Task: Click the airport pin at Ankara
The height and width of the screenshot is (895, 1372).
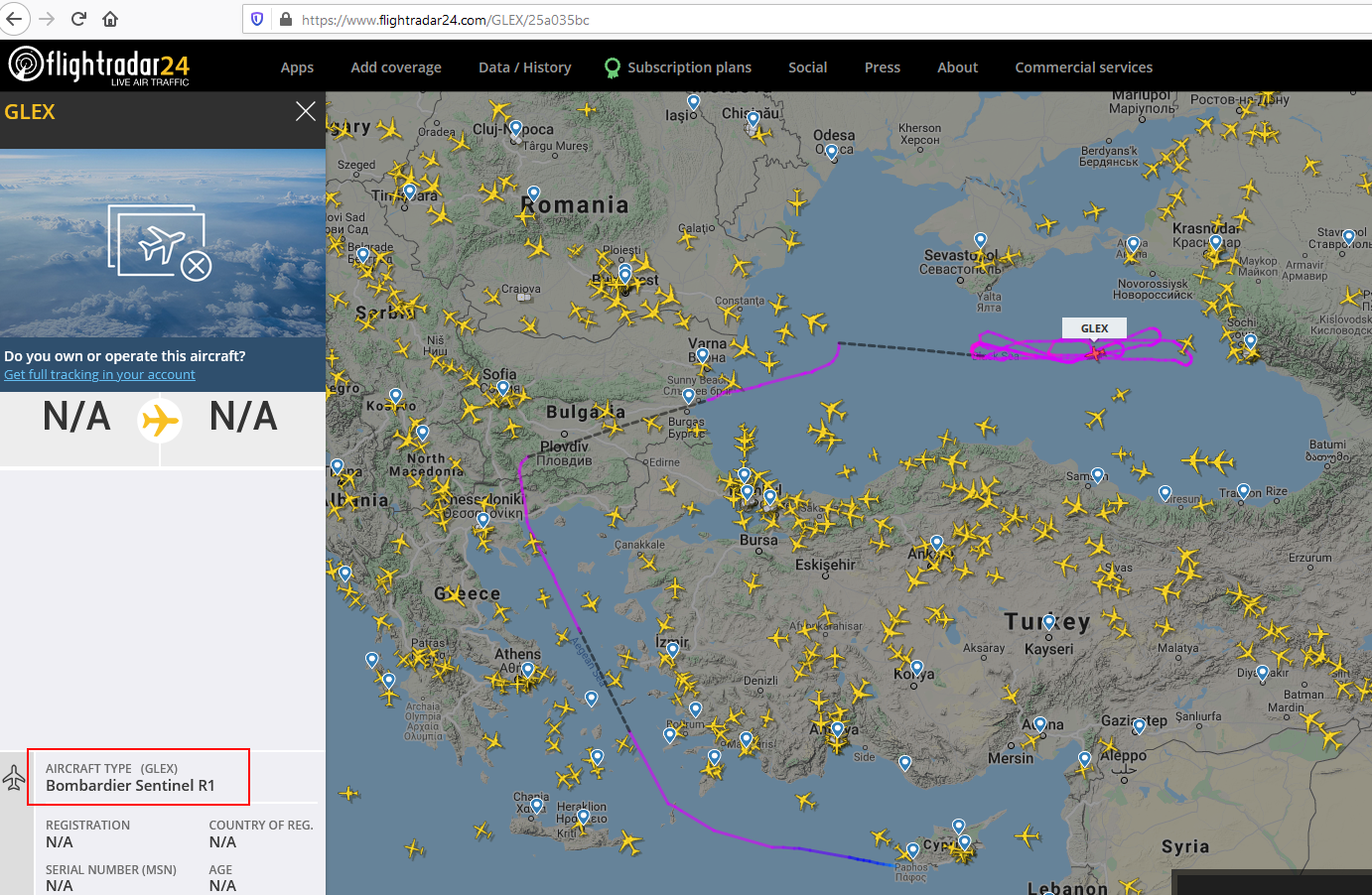Action: (x=937, y=543)
